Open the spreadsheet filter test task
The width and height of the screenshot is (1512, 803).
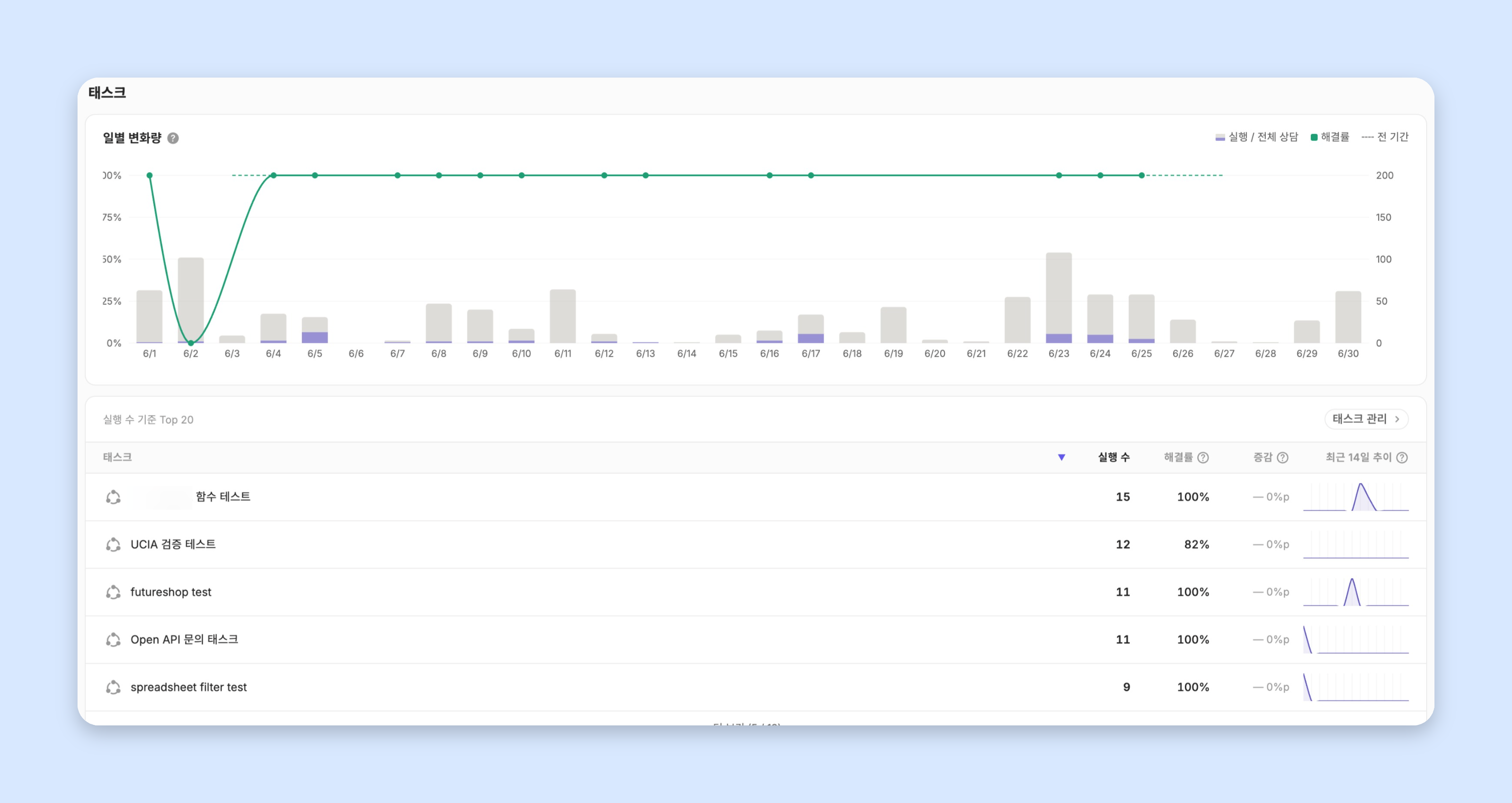pos(756,687)
